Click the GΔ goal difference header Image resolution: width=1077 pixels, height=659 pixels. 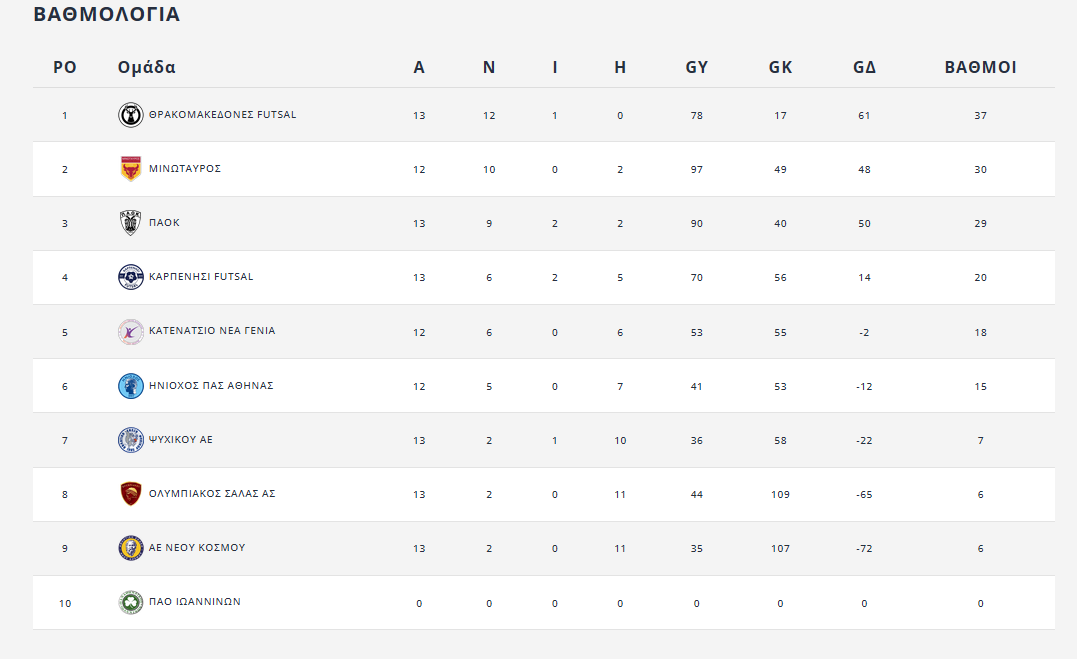click(x=864, y=68)
